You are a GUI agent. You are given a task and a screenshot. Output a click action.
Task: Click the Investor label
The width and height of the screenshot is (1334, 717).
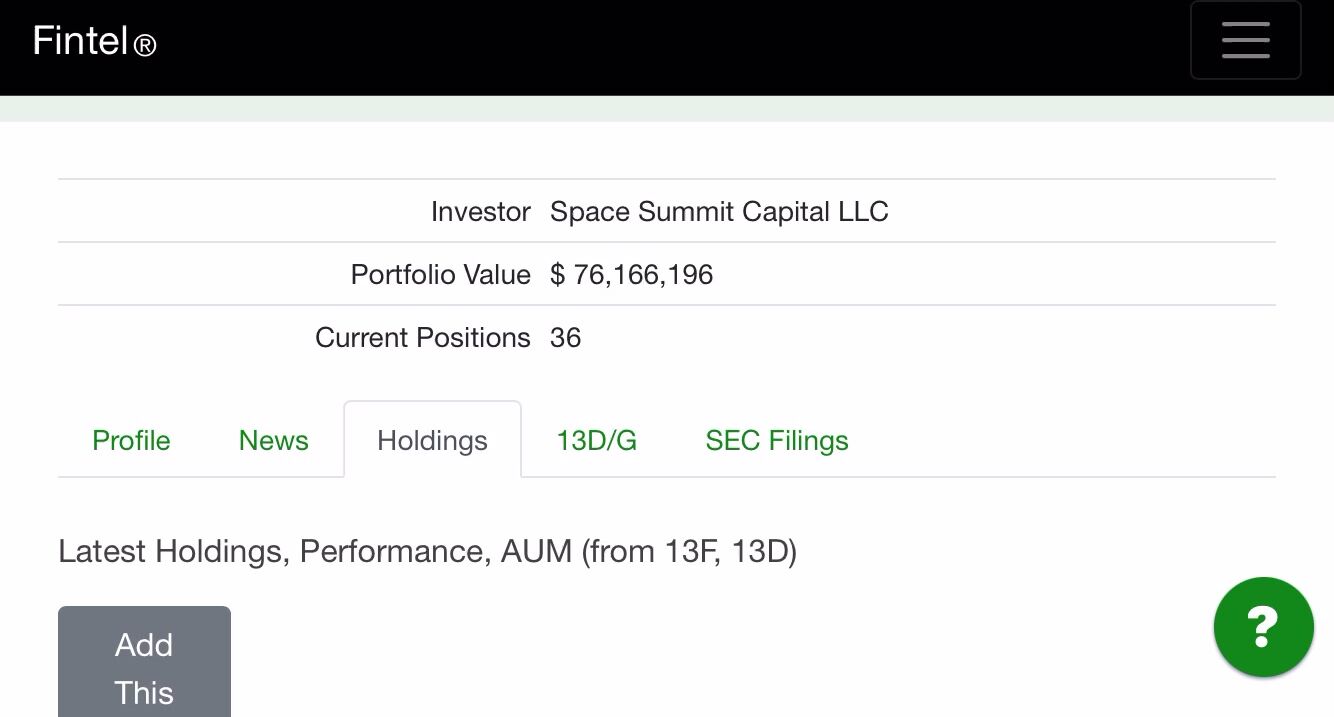tap(480, 211)
